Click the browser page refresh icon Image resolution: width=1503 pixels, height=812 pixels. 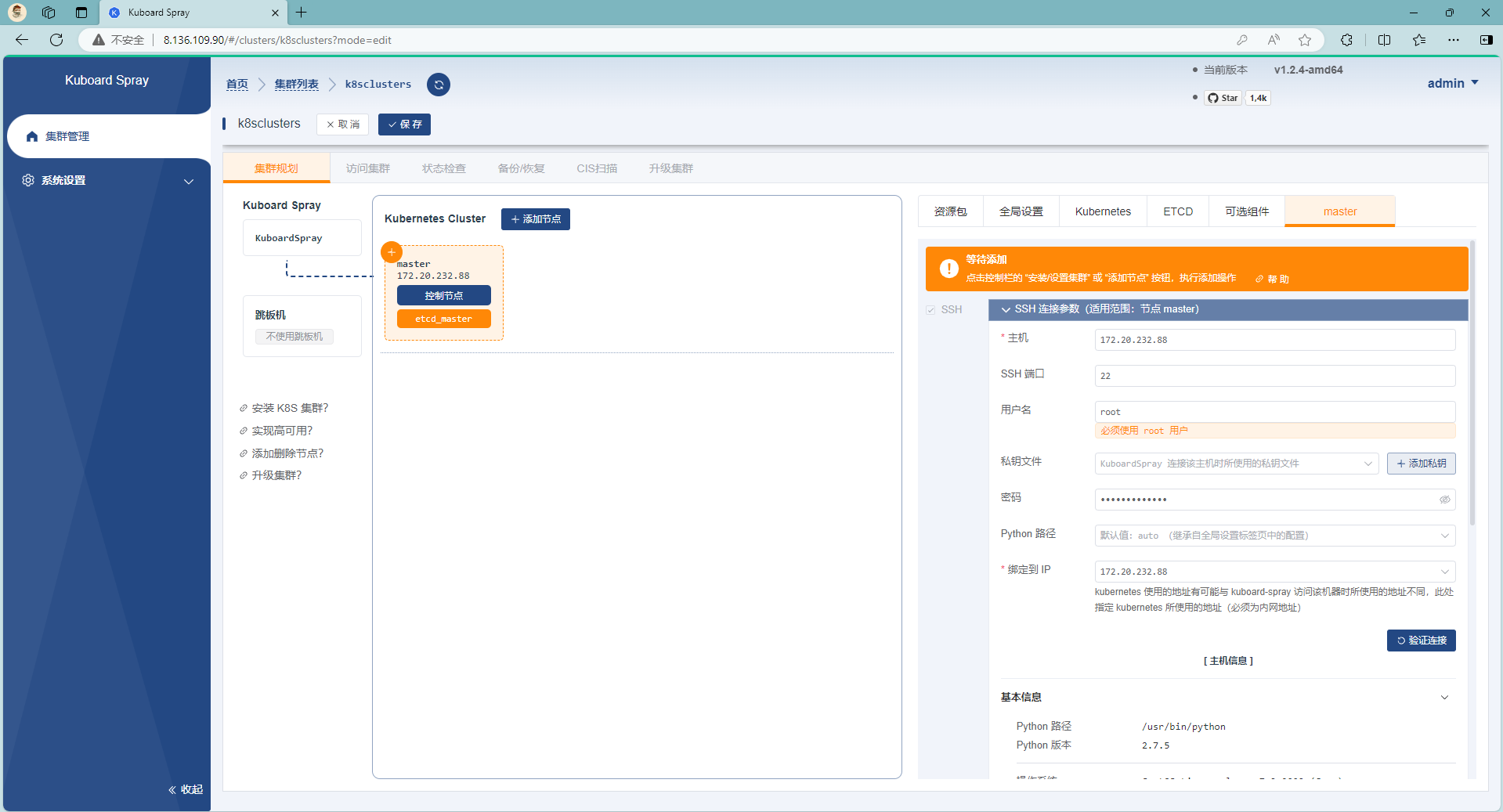click(56, 40)
